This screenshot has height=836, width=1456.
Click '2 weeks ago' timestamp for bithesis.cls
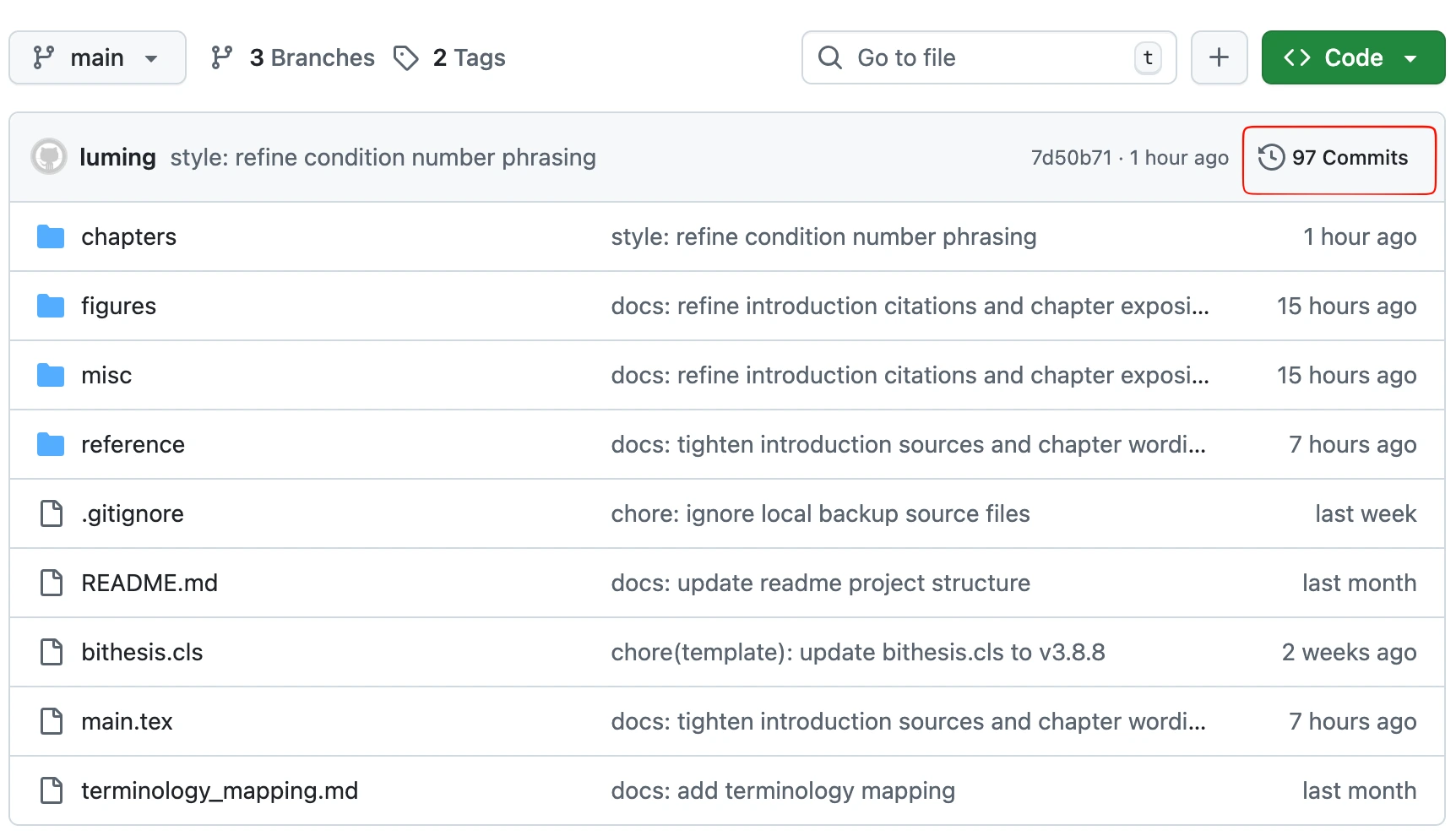coord(1349,652)
